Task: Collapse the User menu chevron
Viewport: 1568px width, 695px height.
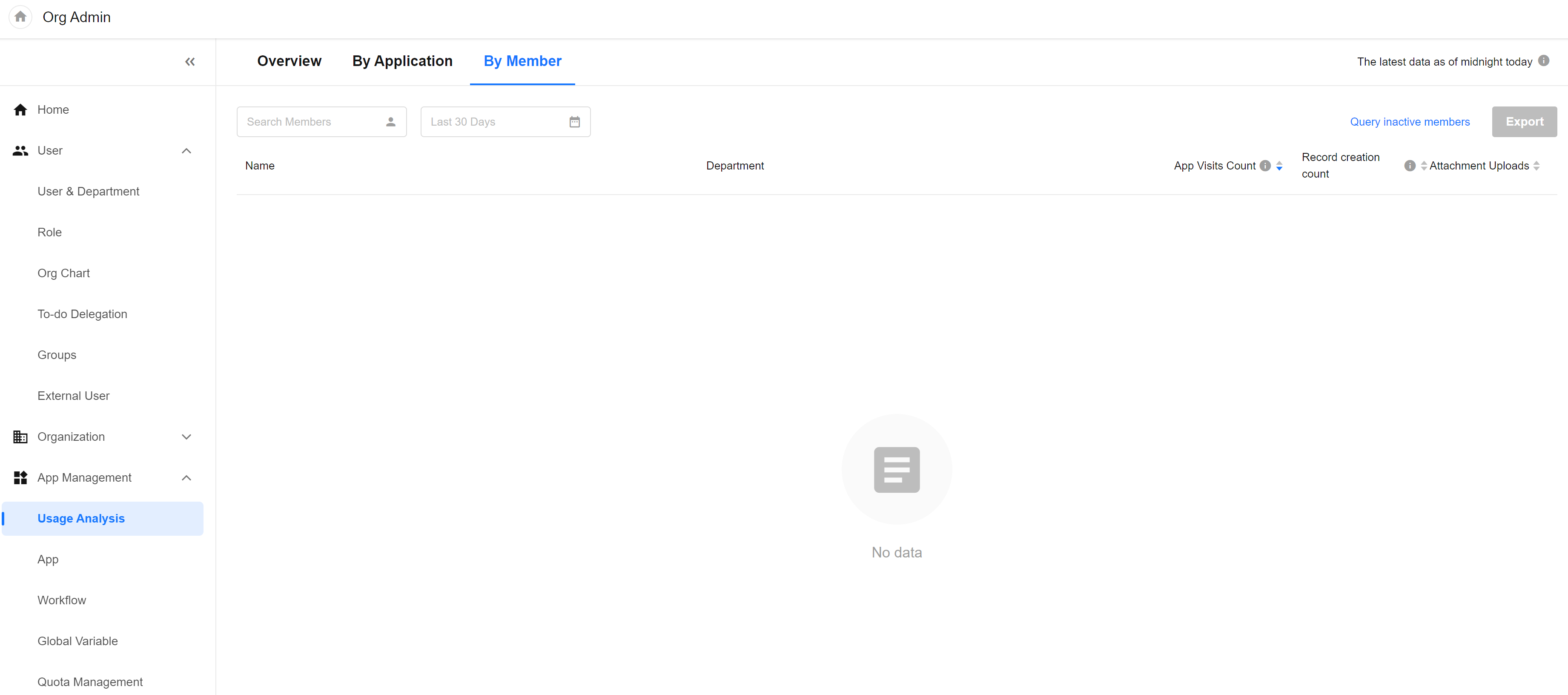Action: pyautogui.click(x=187, y=150)
